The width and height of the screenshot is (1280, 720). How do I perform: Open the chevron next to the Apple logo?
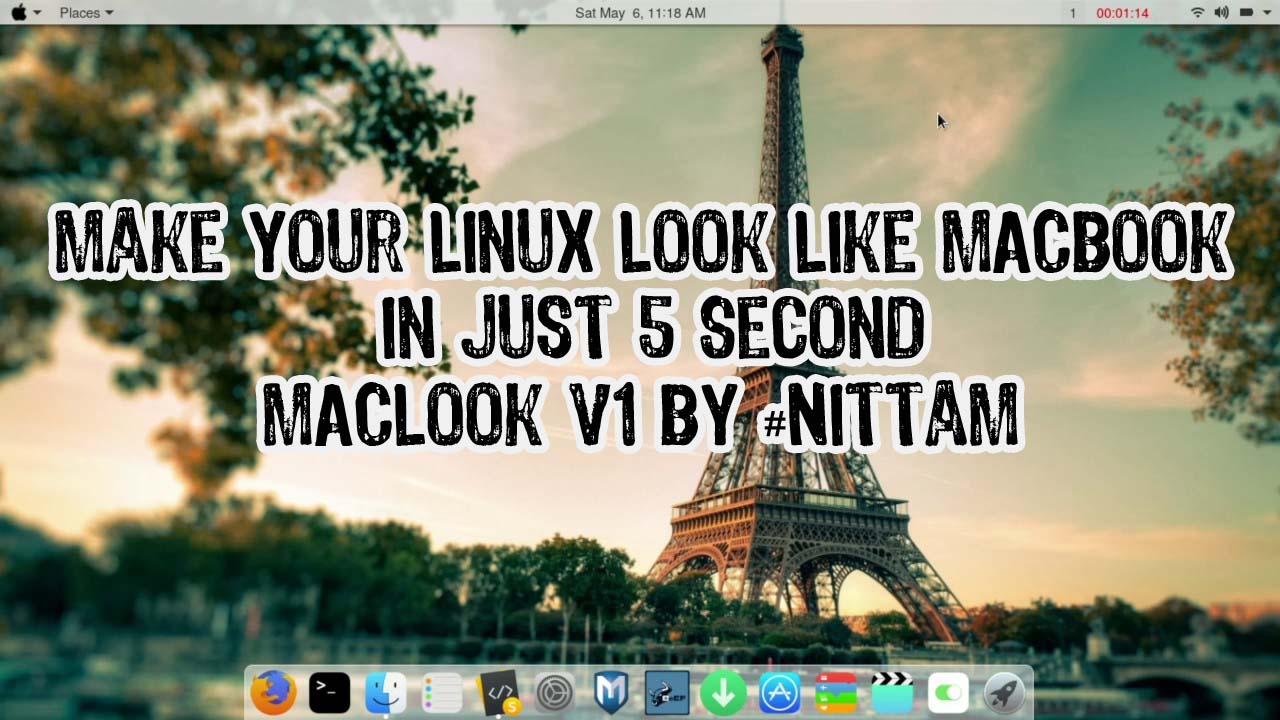coord(37,13)
